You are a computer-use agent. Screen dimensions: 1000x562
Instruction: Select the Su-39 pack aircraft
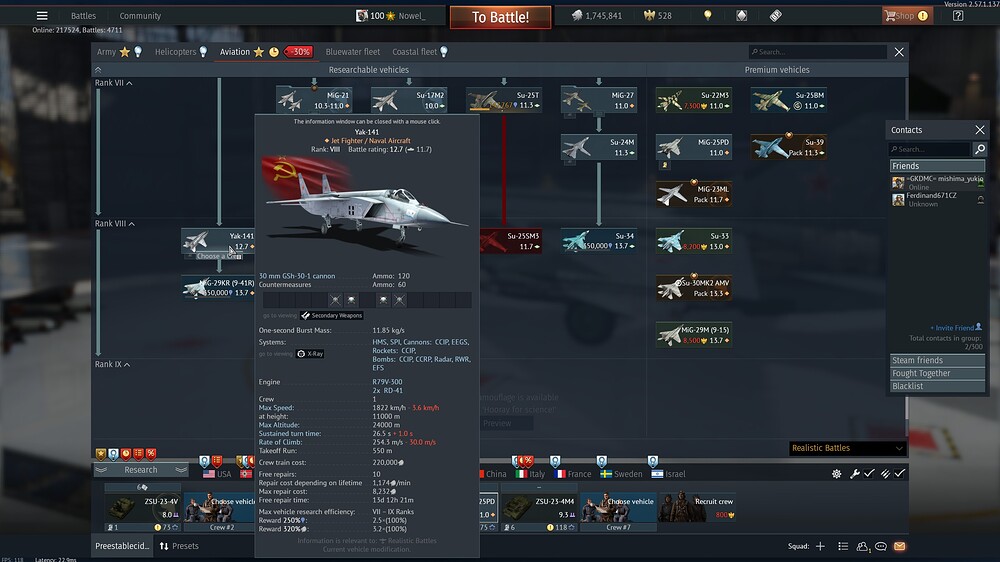tap(789, 147)
